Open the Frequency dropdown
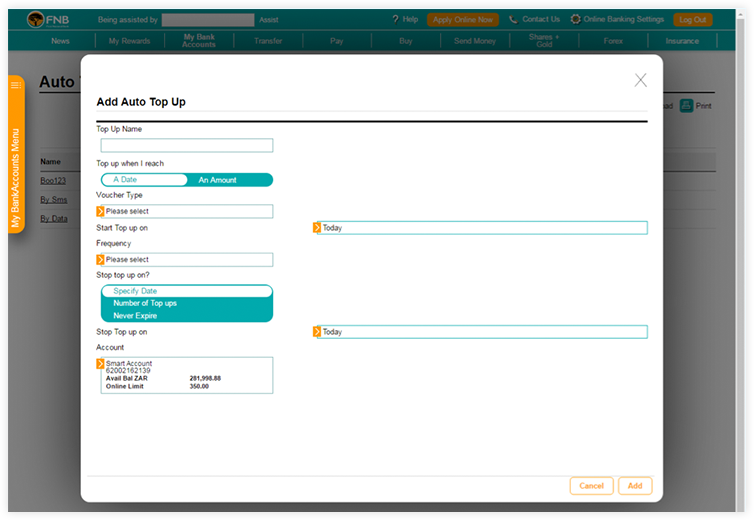Image resolution: width=754 pixels, height=520 pixels. point(186,260)
